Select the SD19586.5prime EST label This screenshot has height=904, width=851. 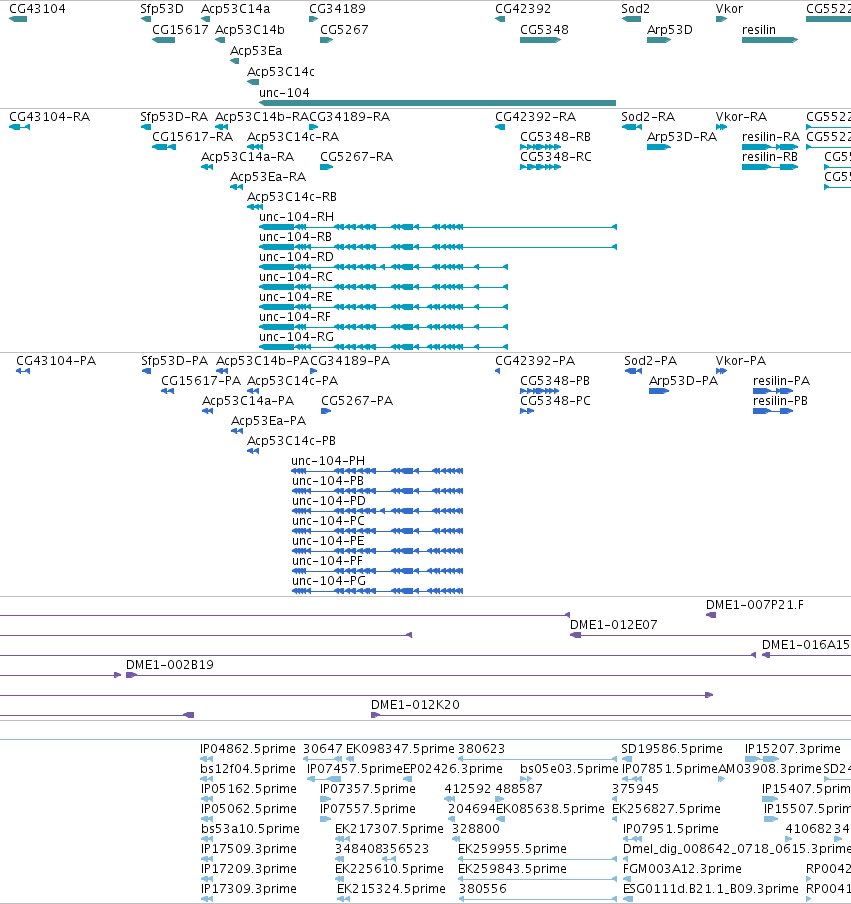pos(672,749)
